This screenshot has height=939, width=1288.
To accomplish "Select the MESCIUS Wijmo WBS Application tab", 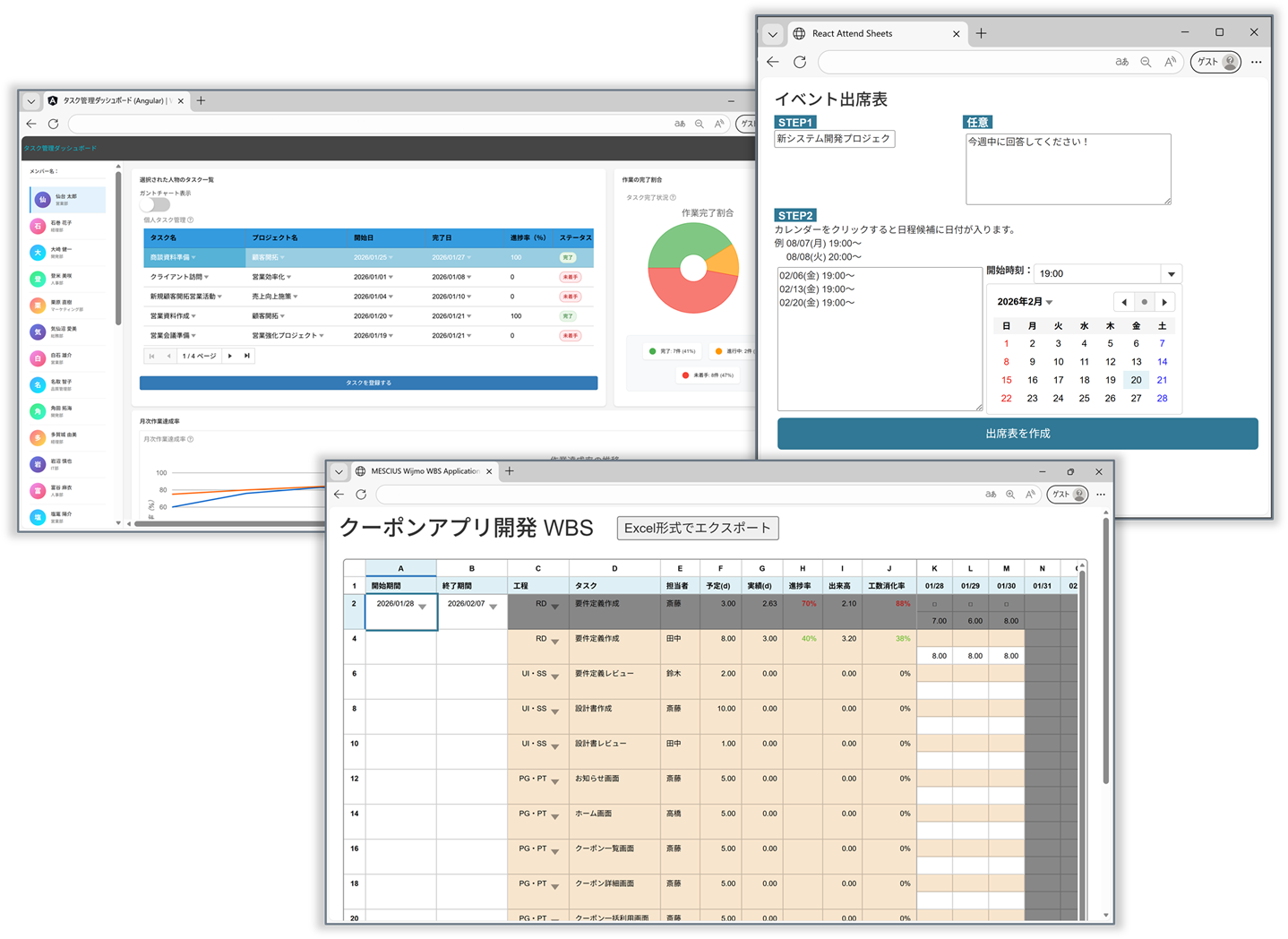I will point(425,471).
